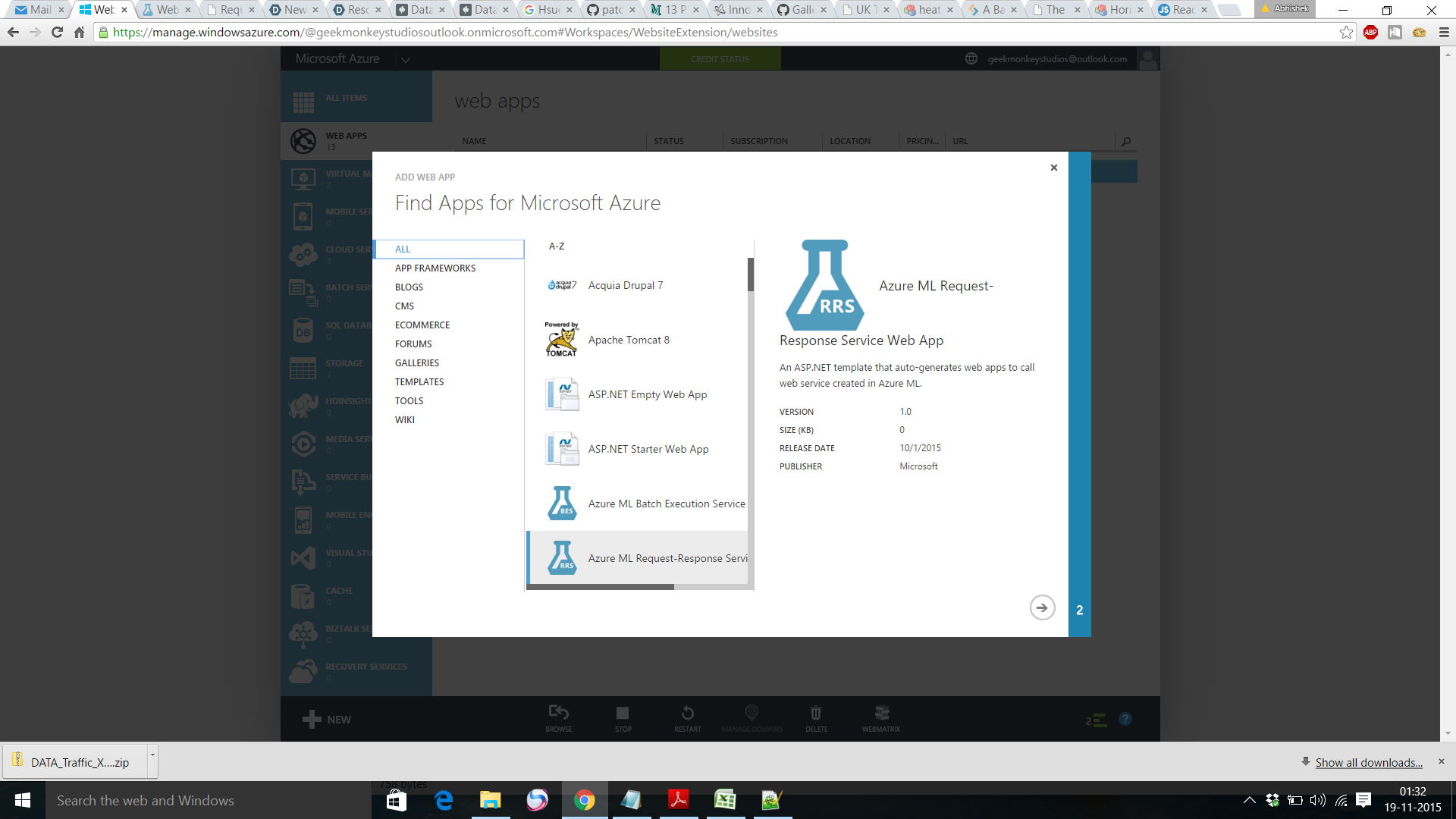This screenshot has width=1456, height=819.
Task: Click app list vertical scrollbar thumb
Action: click(x=750, y=275)
